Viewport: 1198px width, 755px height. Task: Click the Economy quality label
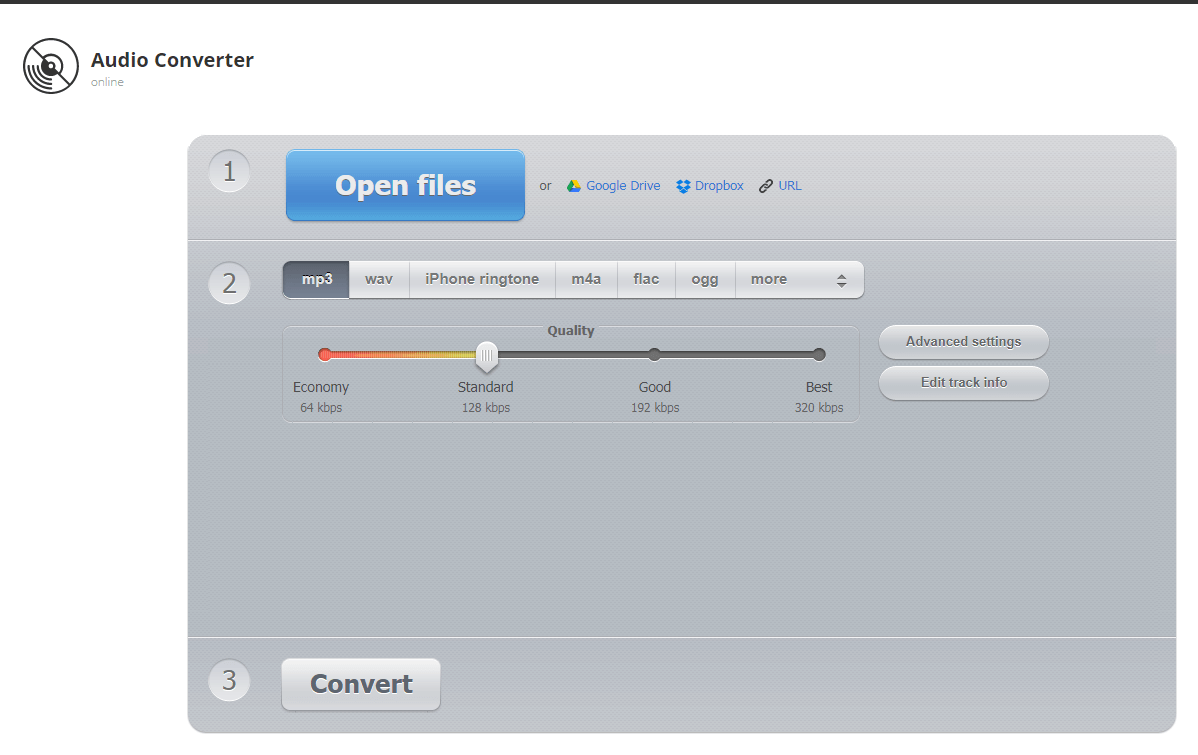pyautogui.click(x=321, y=387)
